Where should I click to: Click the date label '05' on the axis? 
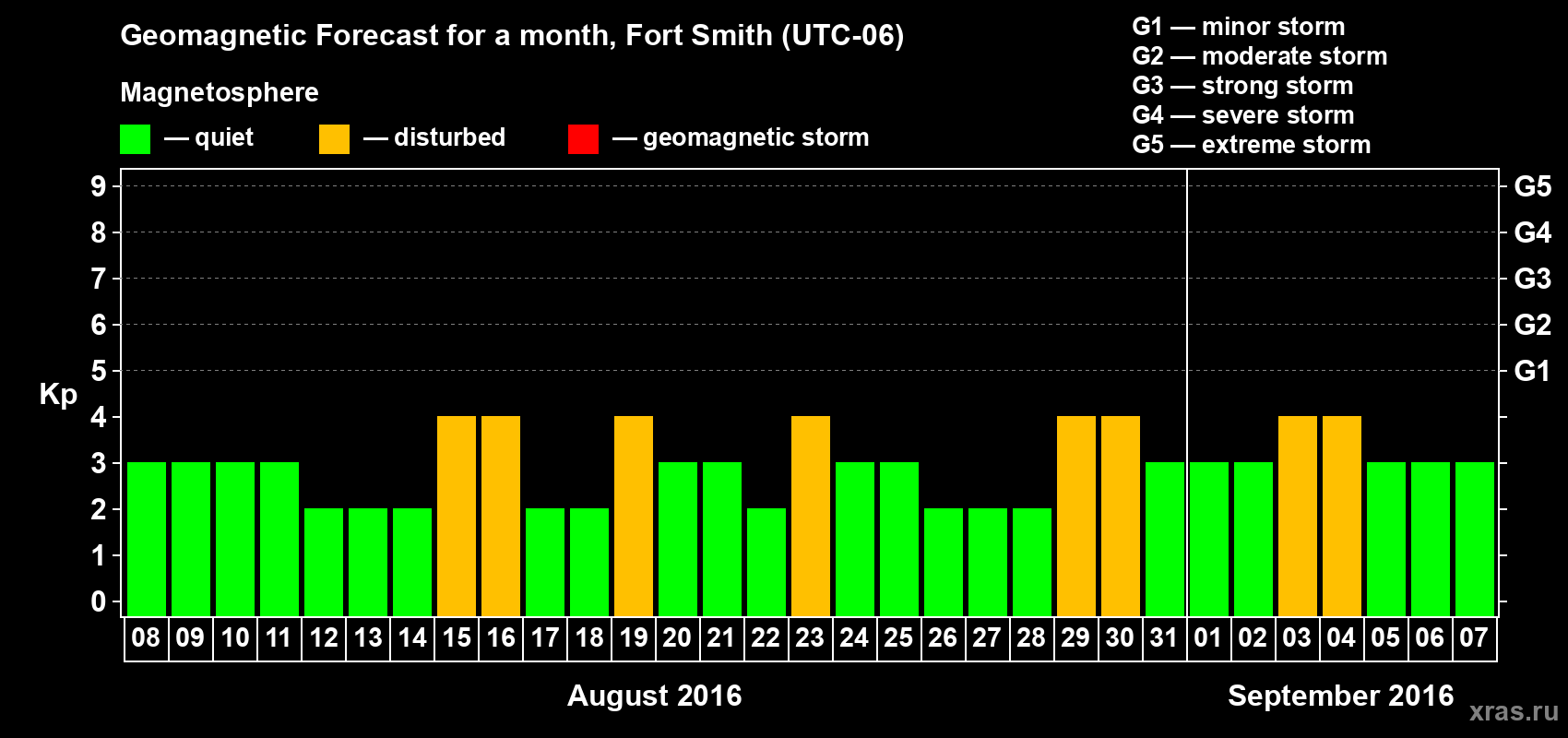point(1385,637)
